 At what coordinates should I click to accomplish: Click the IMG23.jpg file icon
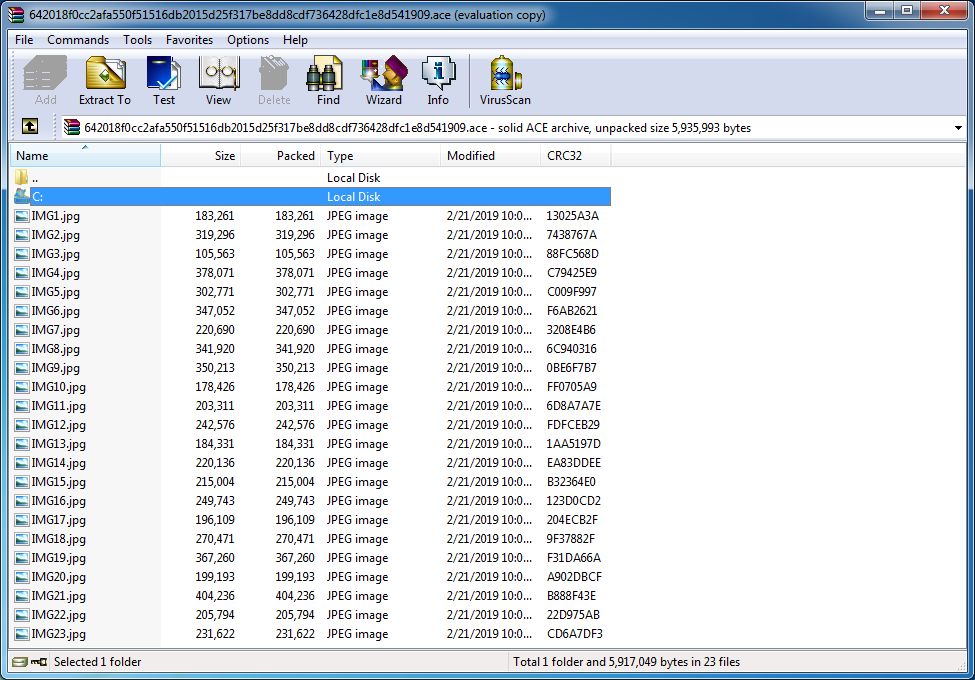(22, 634)
